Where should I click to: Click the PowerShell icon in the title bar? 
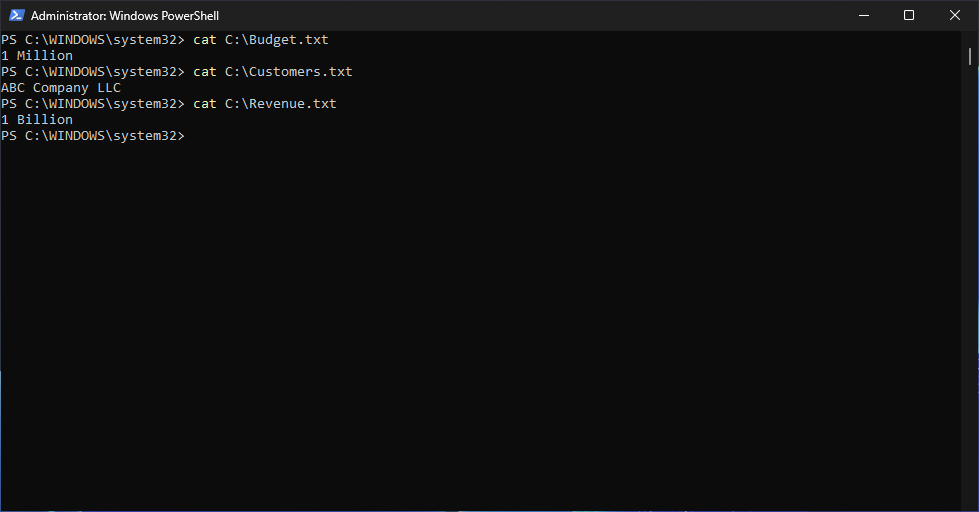pos(17,16)
